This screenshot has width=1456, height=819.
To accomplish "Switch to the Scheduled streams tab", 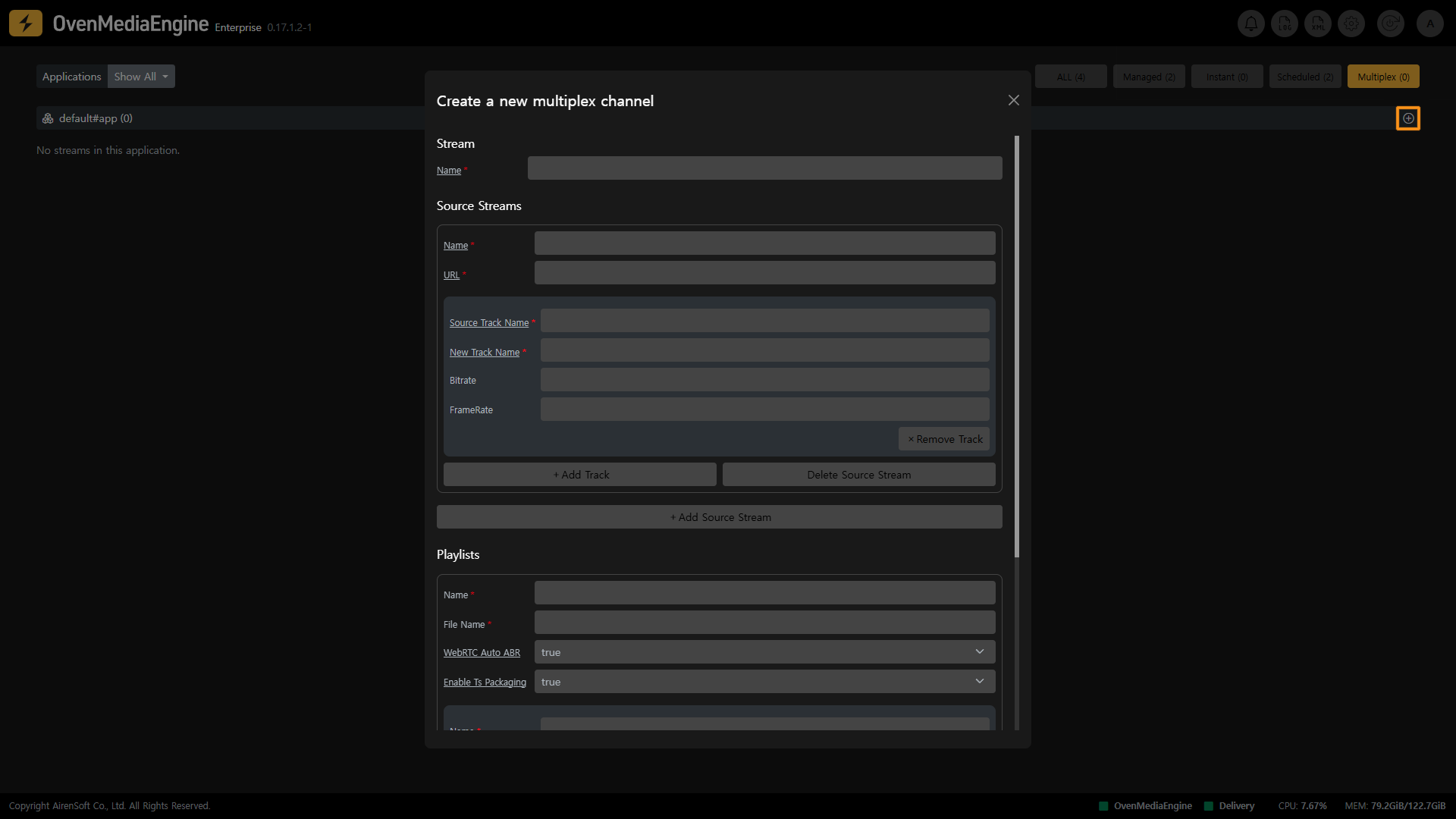I will pyautogui.click(x=1305, y=77).
